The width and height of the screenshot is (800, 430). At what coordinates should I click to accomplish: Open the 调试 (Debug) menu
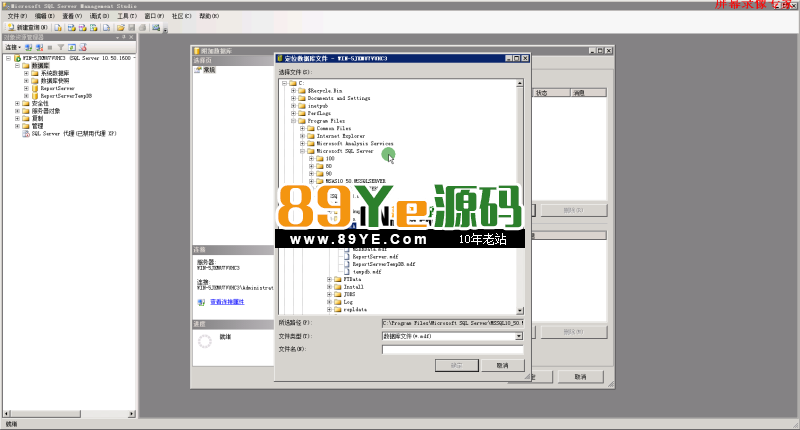point(99,16)
